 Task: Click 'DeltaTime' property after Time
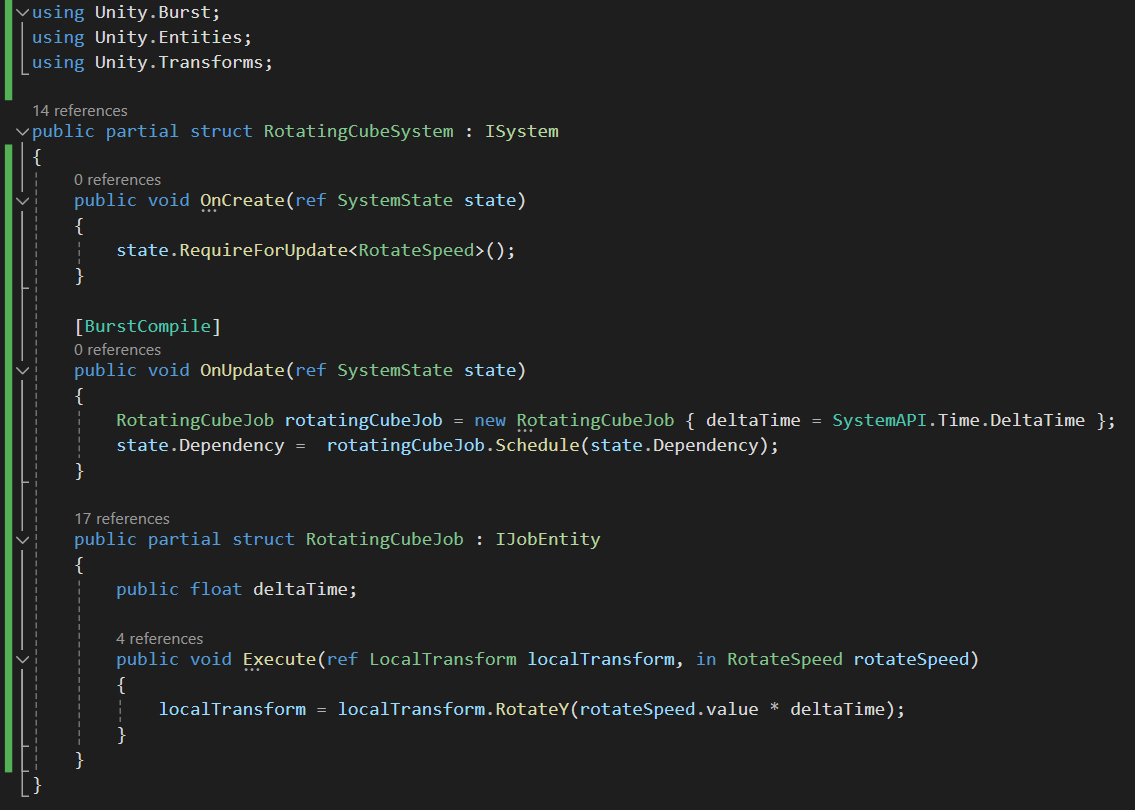pos(1037,420)
